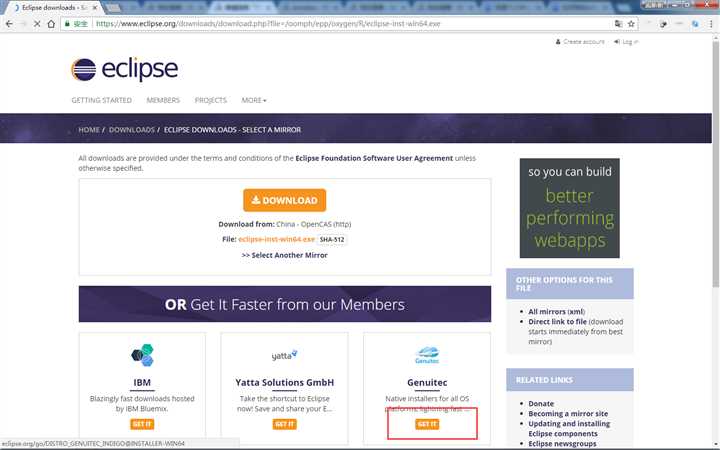Expand Select Another Mirror
The image size is (720, 450).
pyautogui.click(x=285, y=255)
